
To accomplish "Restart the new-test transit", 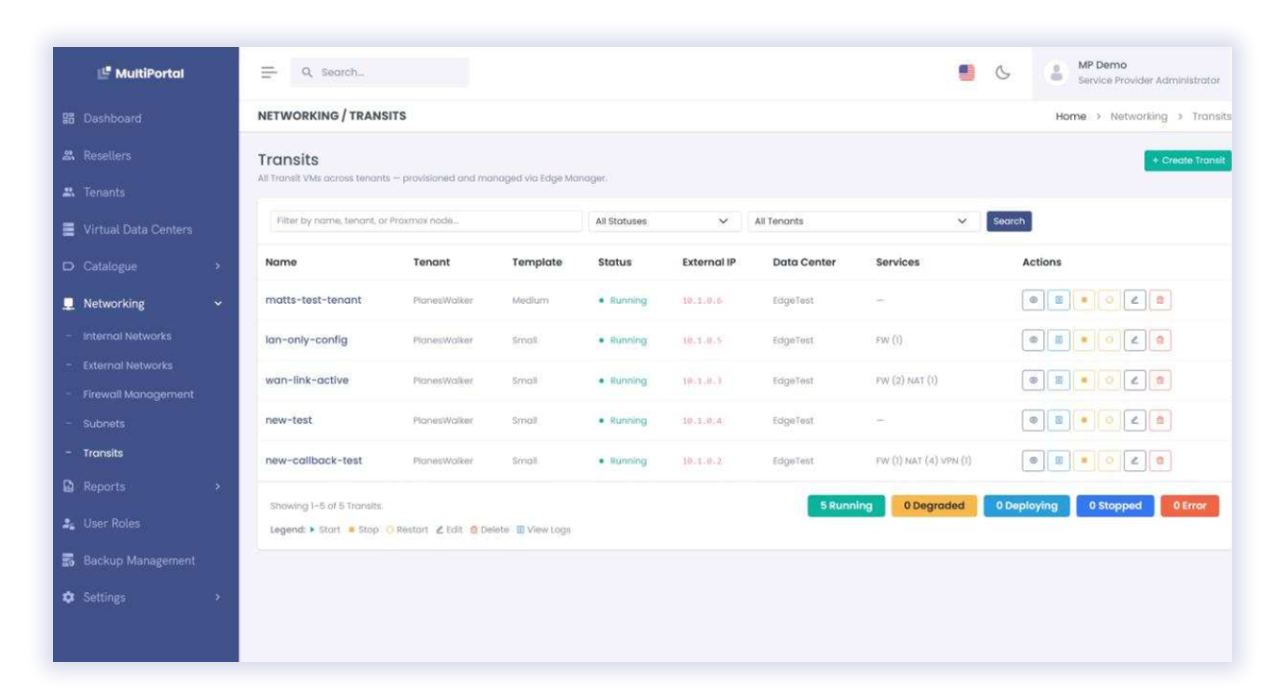I will tap(1109, 421).
